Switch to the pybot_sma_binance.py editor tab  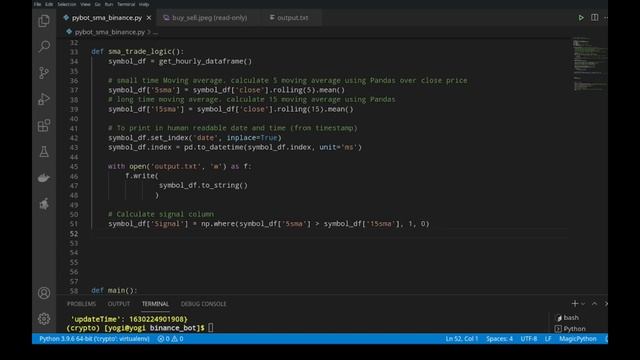click(107, 18)
